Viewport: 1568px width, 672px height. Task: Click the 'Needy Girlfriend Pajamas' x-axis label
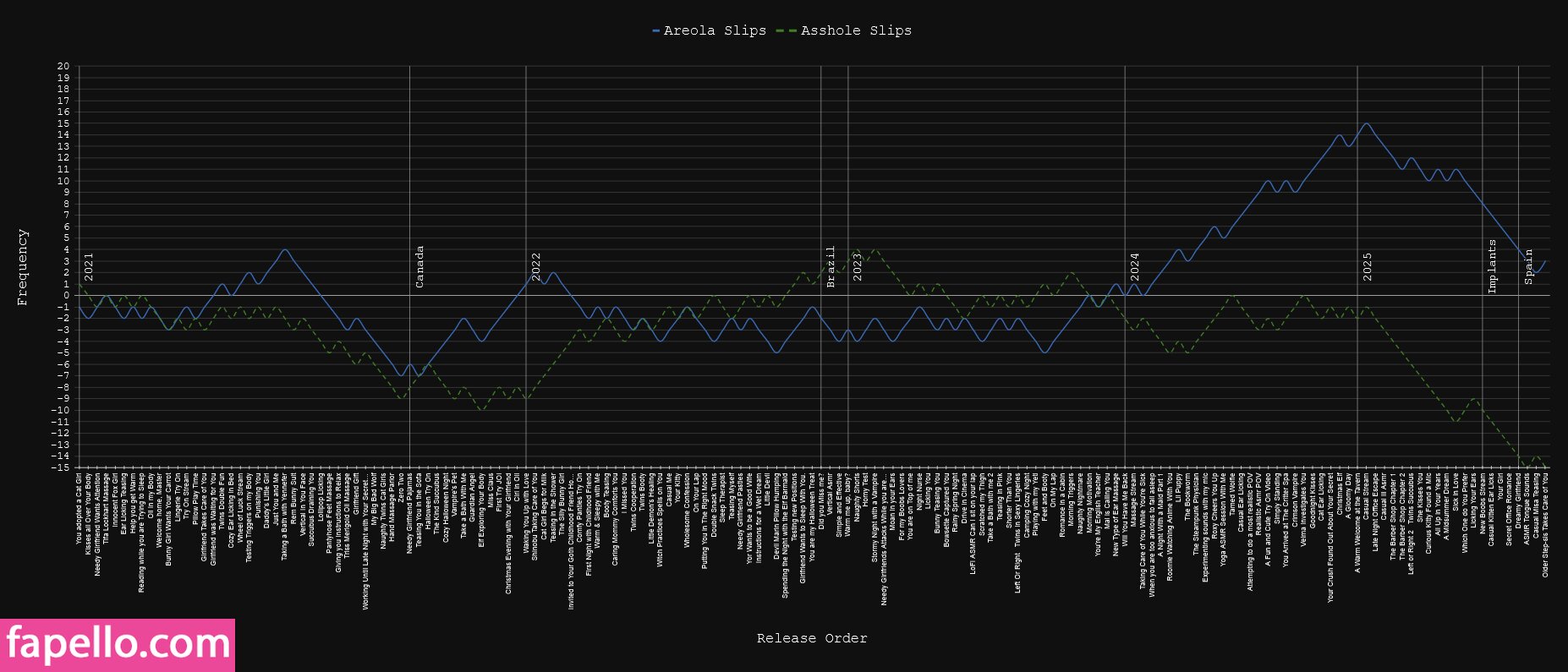click(410, 512)
